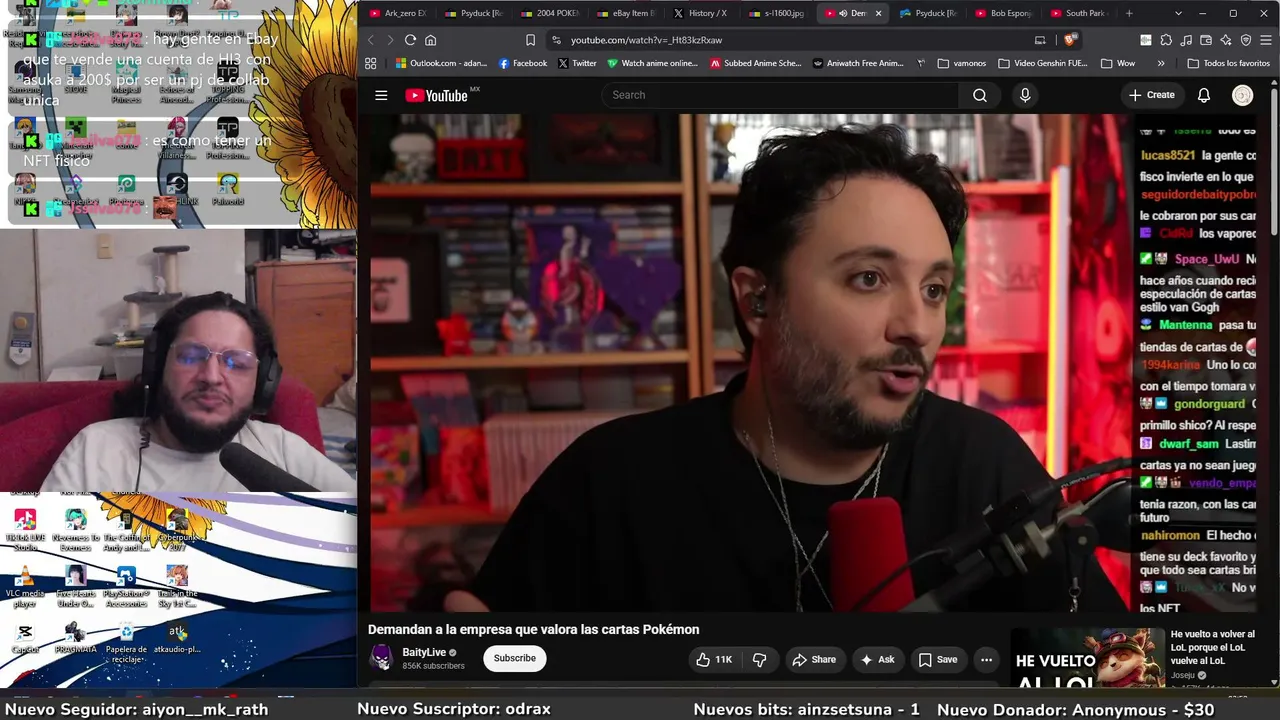Image resolution: width=1280 pixels, height=720 pixels.
Task: Switch to the s-l1600.jpg tab
Action: pyautogui.click(x=776, y=13)
